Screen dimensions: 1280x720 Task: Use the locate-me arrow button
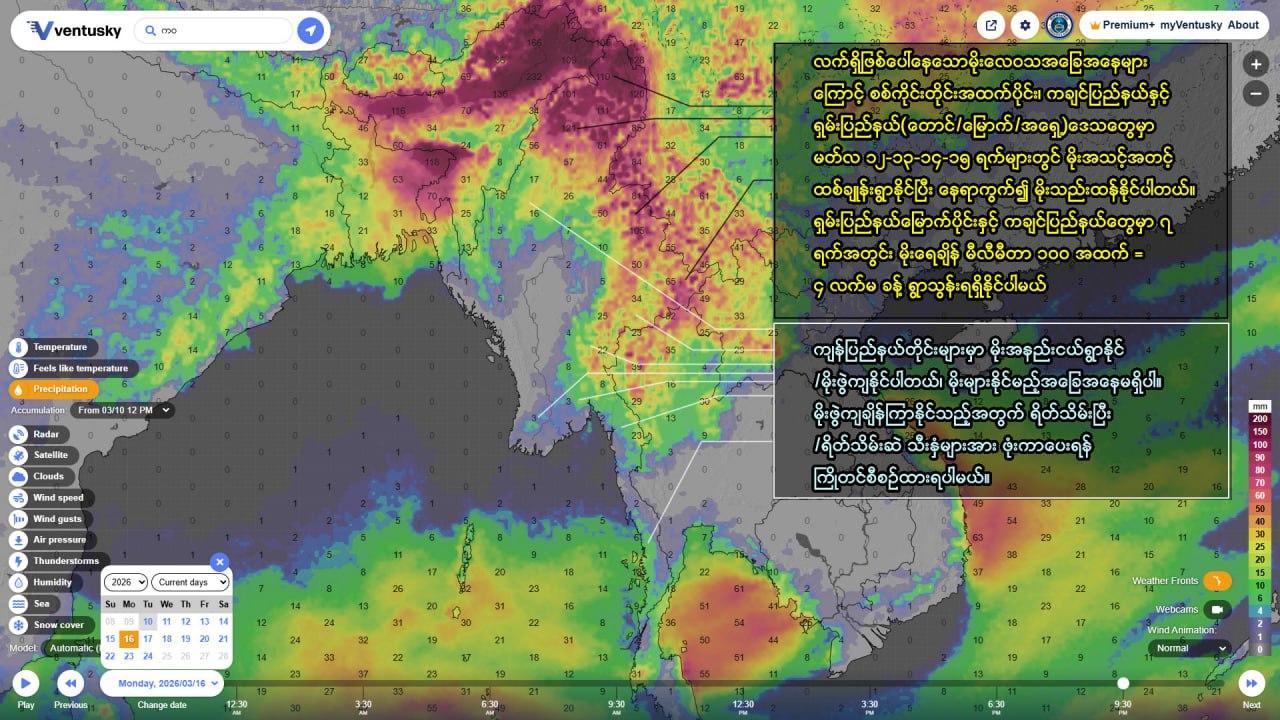311,31
